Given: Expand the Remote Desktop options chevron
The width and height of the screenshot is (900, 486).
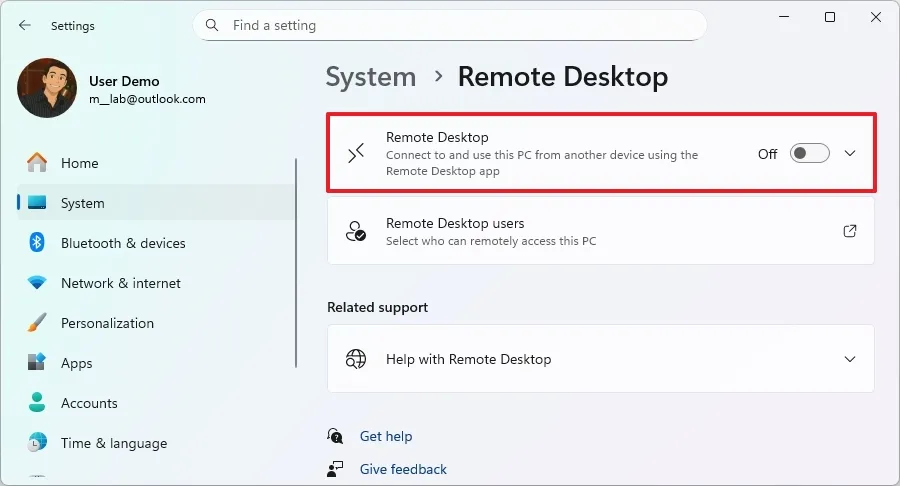Looking at the screenshot, I should tap(850, 153).
